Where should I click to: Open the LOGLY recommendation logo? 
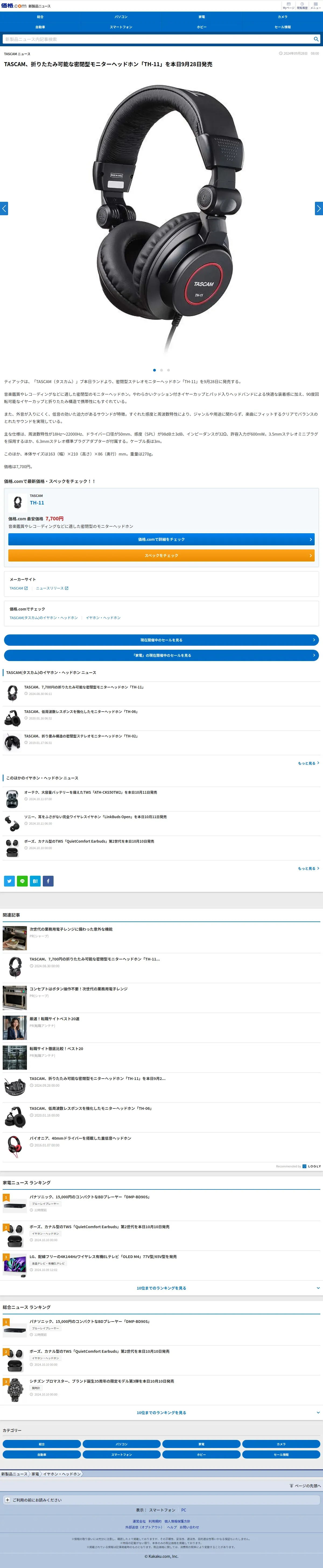(x=312, y=1167)
